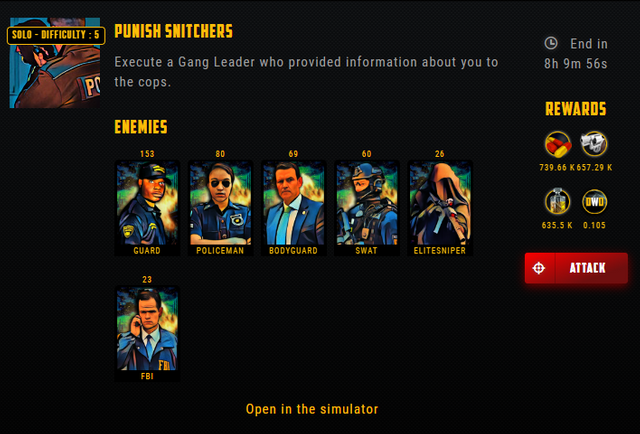Click the clock icon beside End in
The width and height of the screenshot is (640, 434).
[x=551, y=43]
